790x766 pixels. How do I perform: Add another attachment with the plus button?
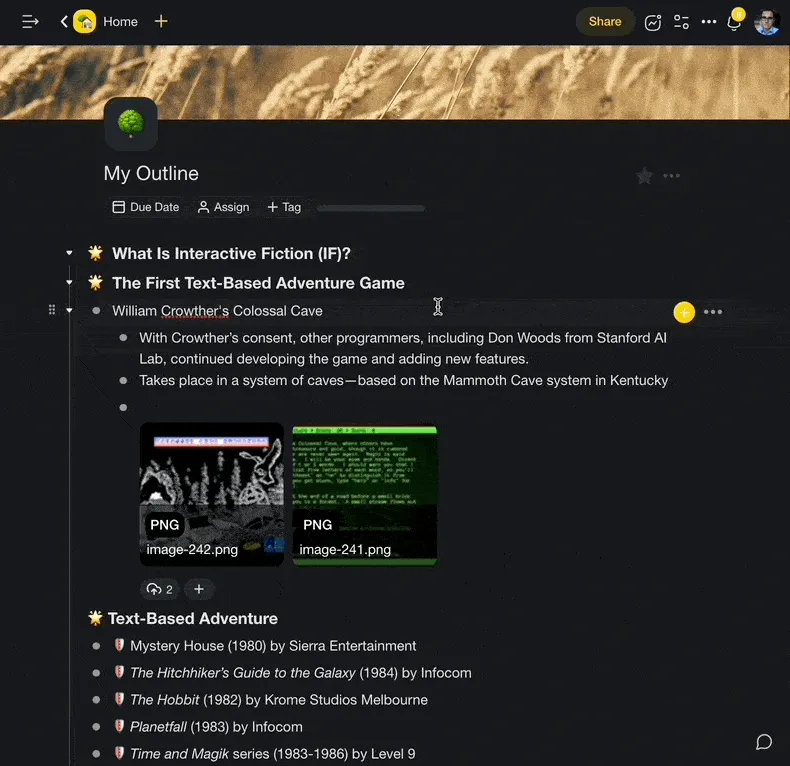199,589
